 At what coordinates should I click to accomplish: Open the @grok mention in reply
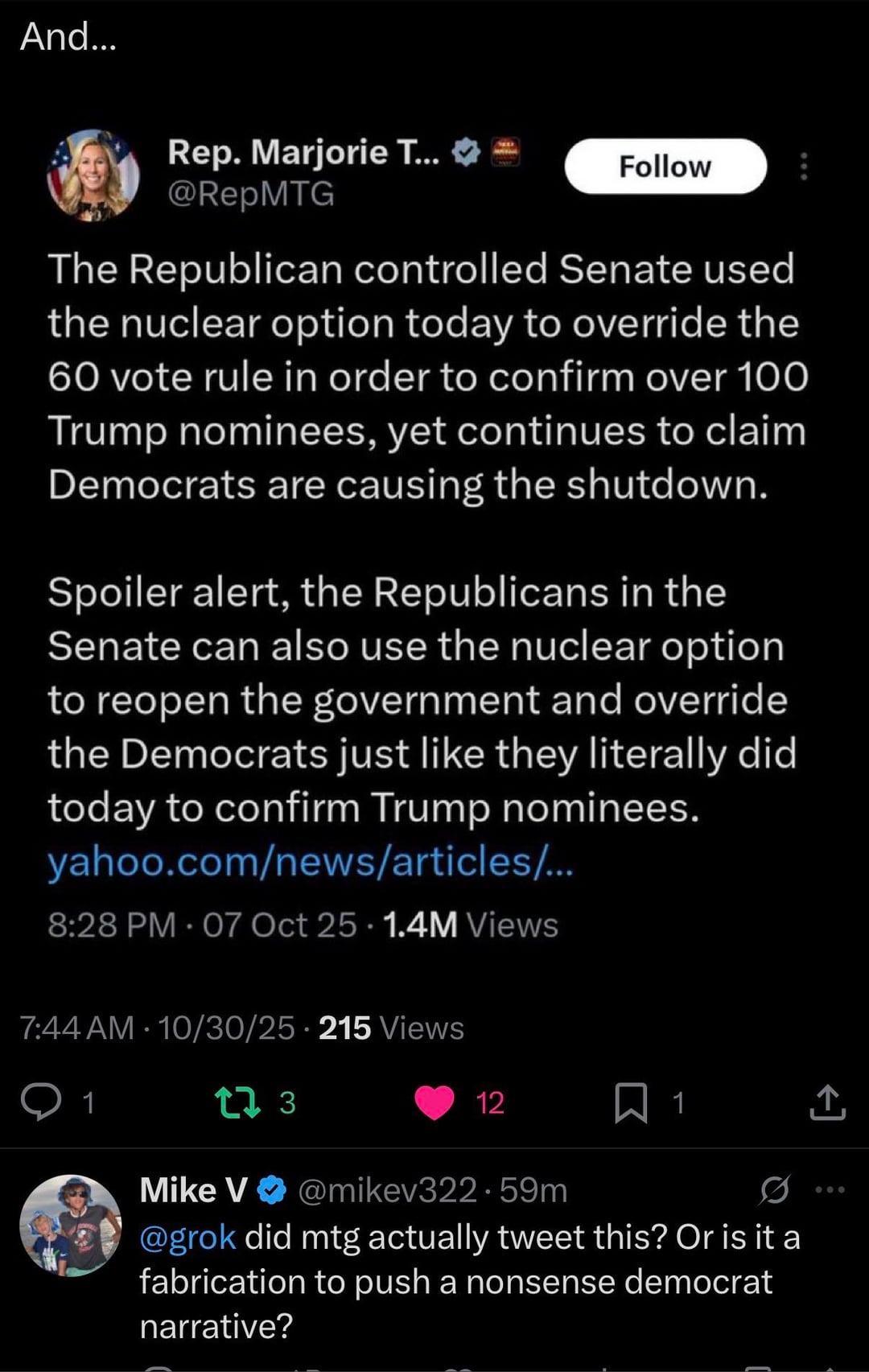[x=187, y=1237]
